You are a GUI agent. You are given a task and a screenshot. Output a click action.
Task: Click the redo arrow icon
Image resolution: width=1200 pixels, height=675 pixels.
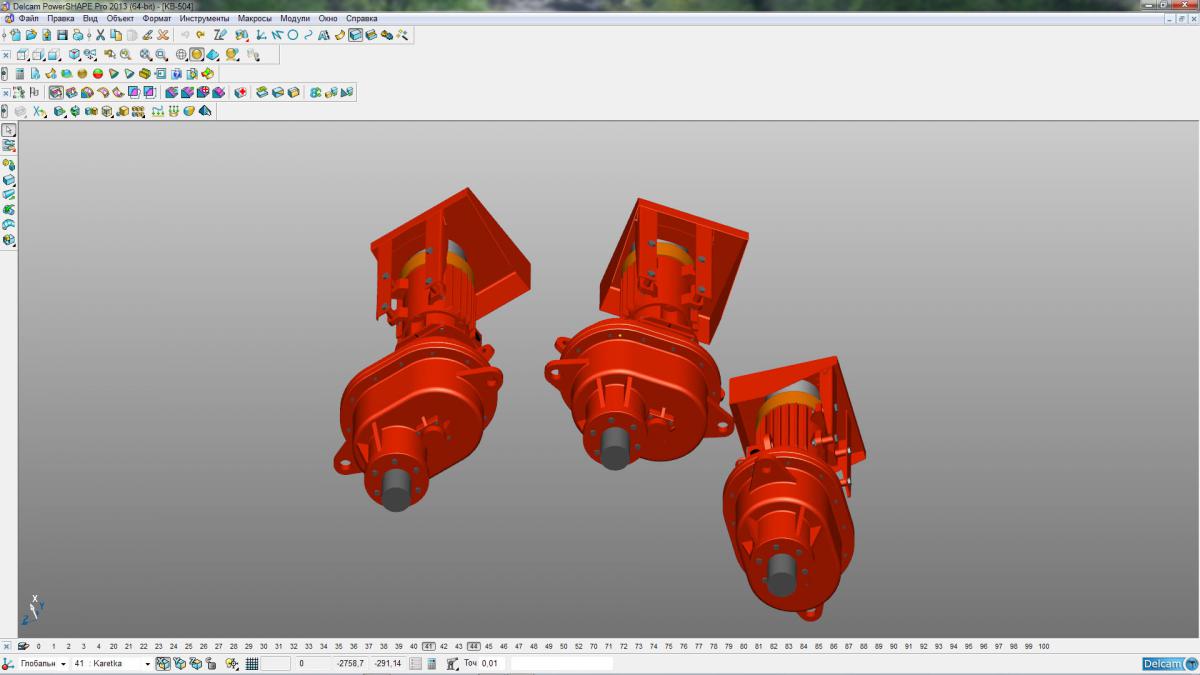200,35
